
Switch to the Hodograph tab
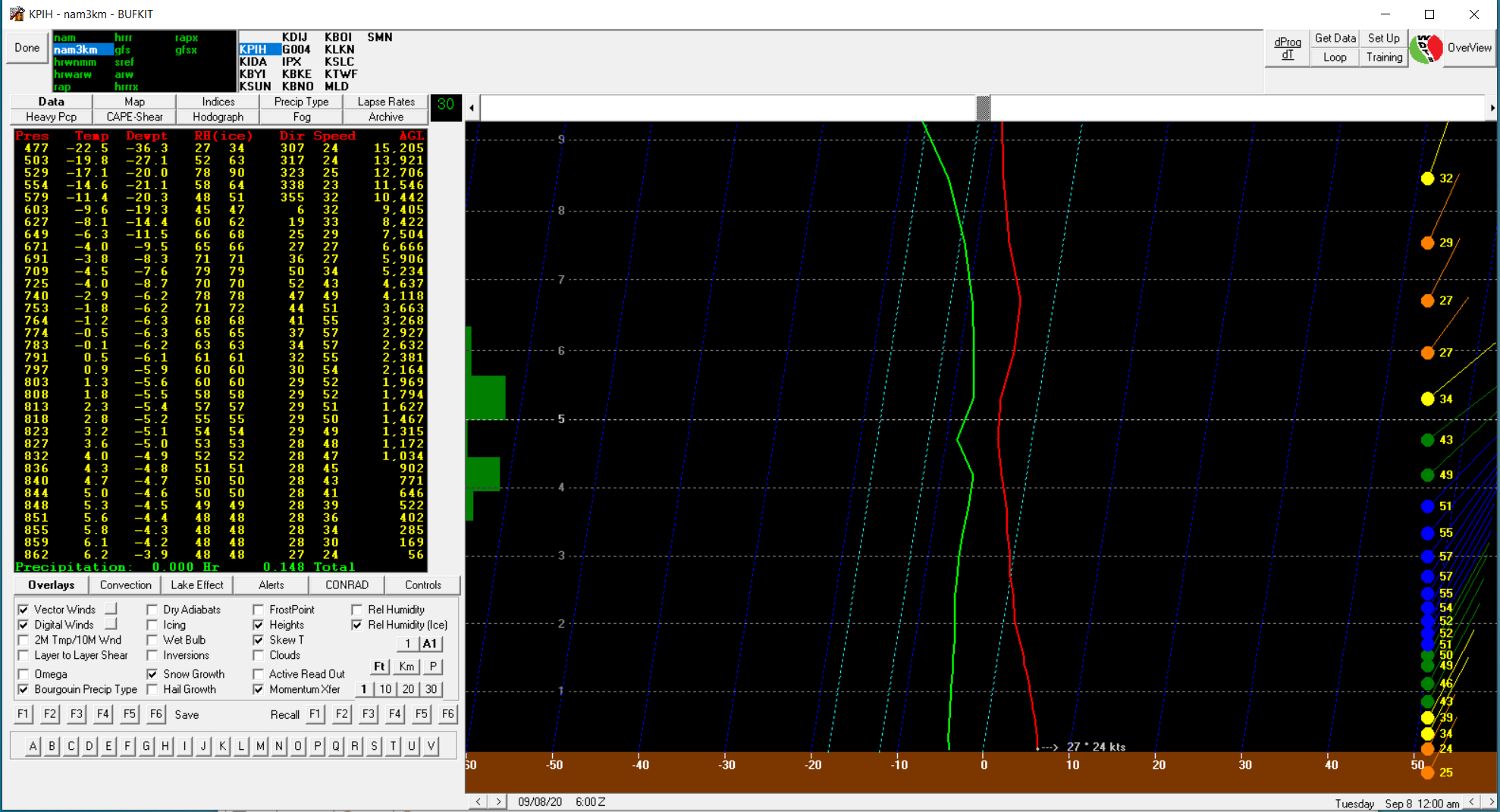[218, 117]
